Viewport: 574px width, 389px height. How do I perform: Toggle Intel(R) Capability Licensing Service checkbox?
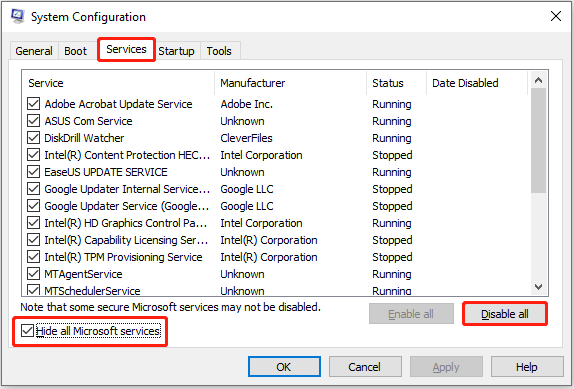pos(33,240)
